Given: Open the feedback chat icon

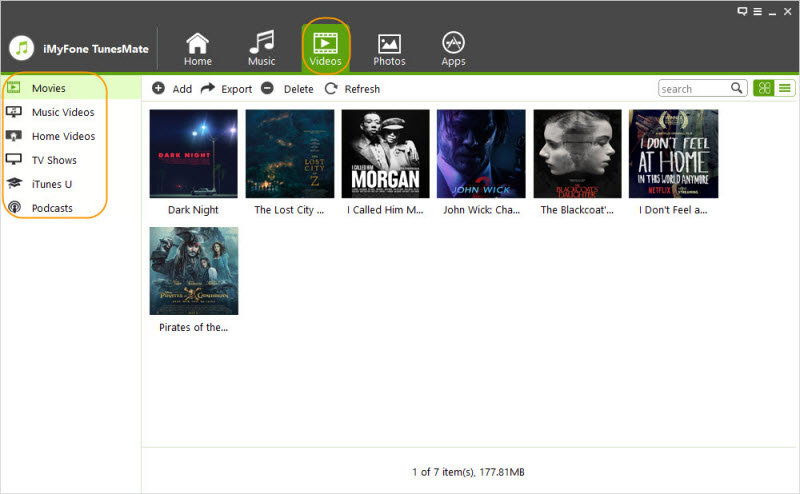Looking at the screenshot, I should [742, 11].
